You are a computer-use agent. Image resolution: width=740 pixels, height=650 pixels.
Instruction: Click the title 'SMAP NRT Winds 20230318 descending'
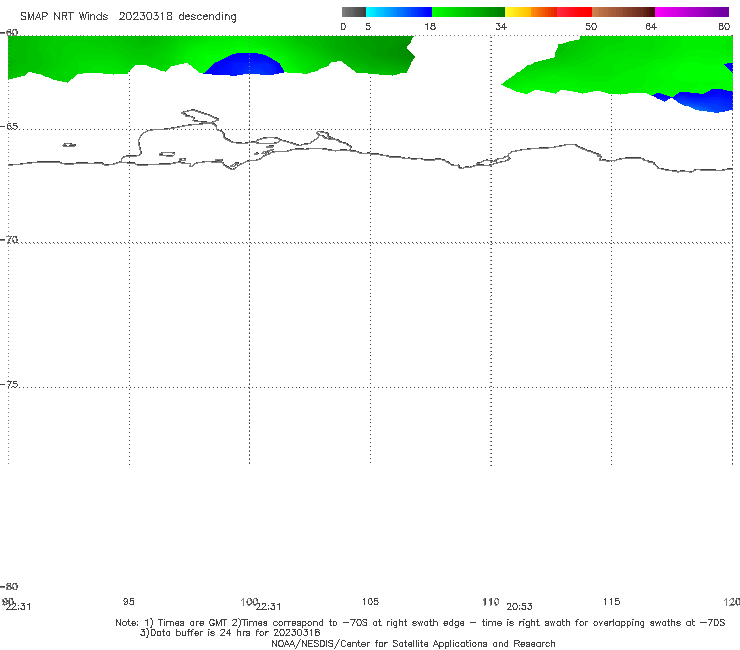coord(128,17)
